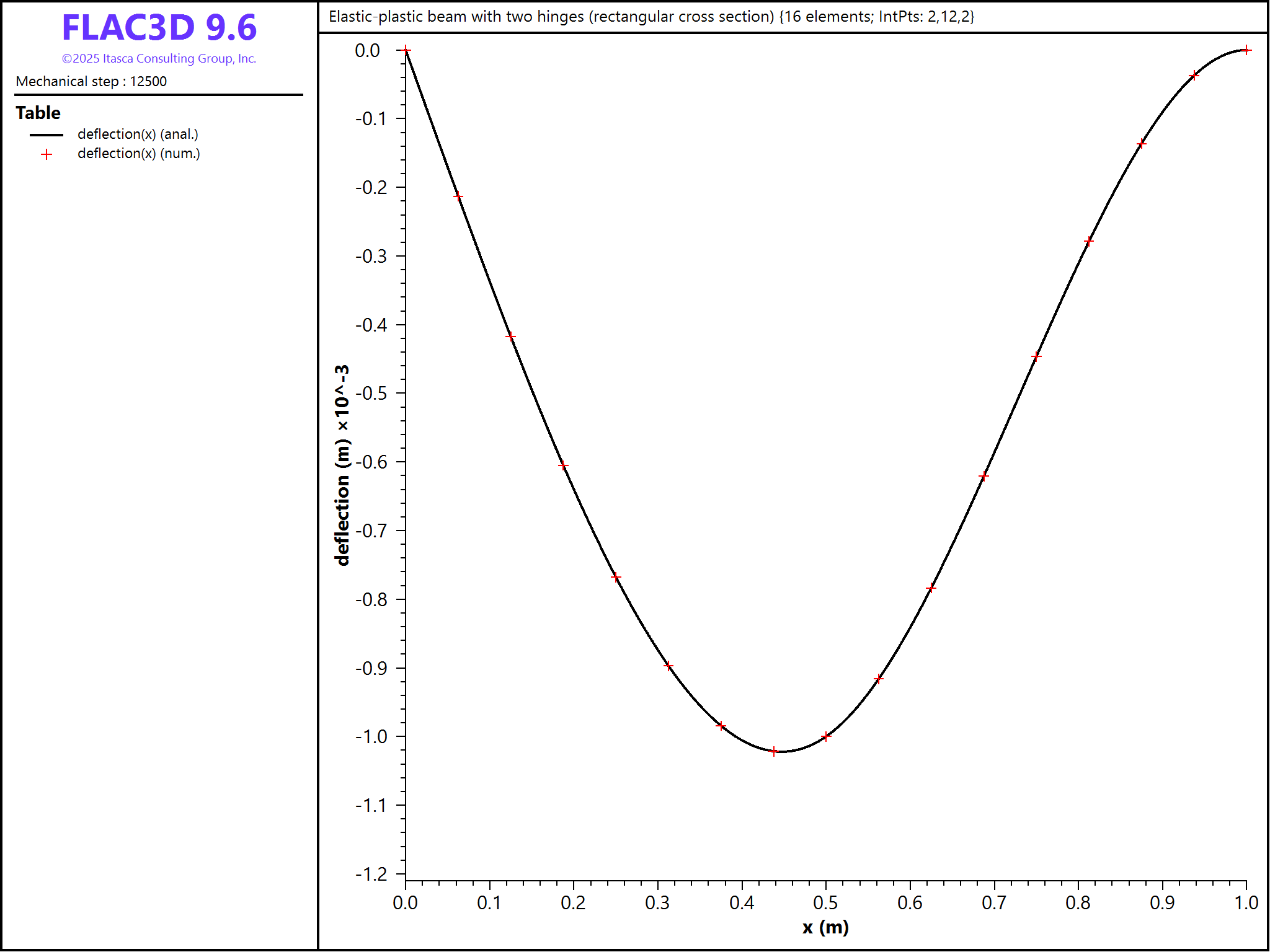Click the -1.0 tick label on y-axis
This screenshot has height=952, width=1270.
click(371, 736)
